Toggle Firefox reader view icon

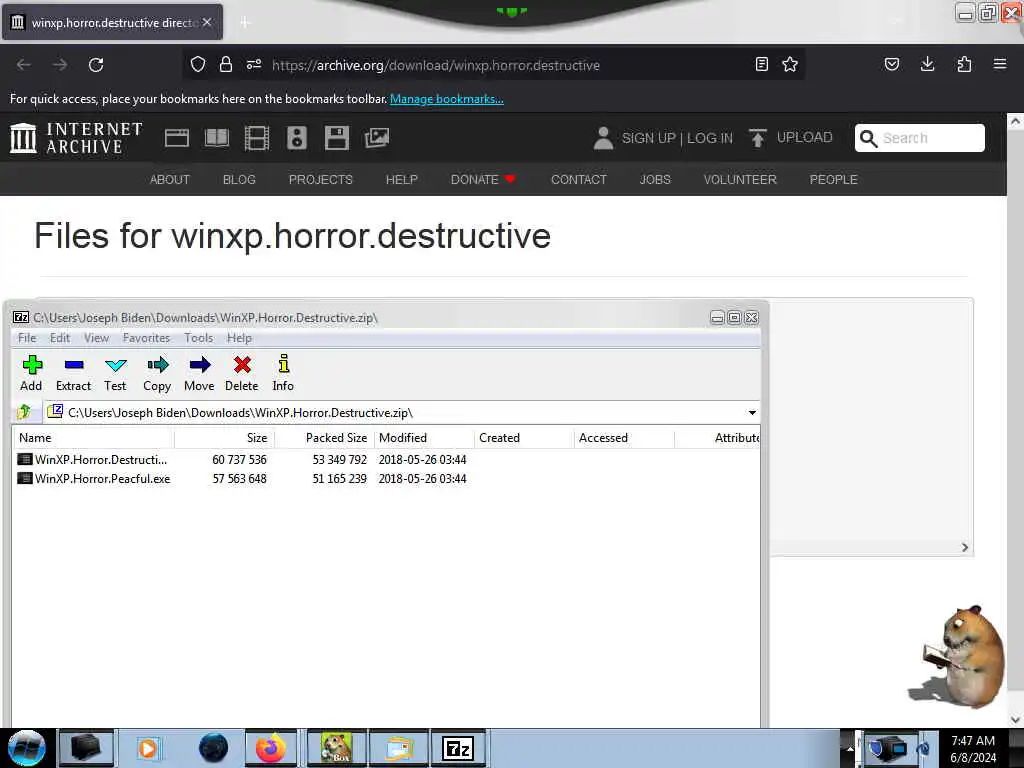[761, 64]
